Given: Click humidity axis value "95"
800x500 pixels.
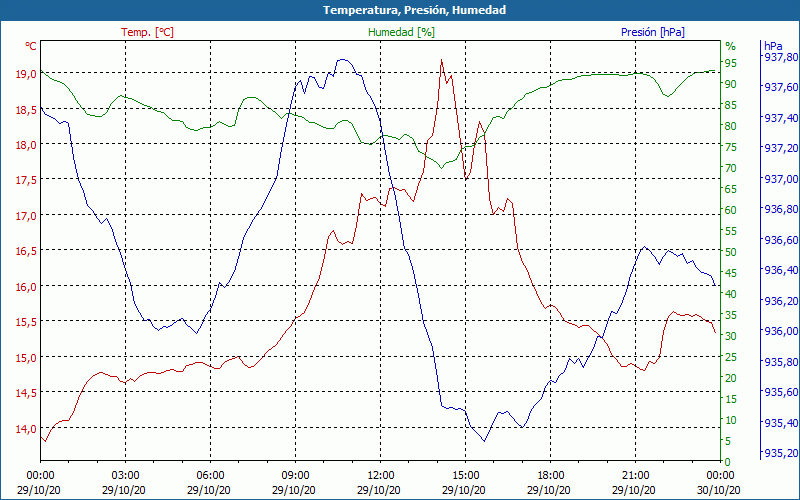Looking at the screenshot, I should click(731, 63).
